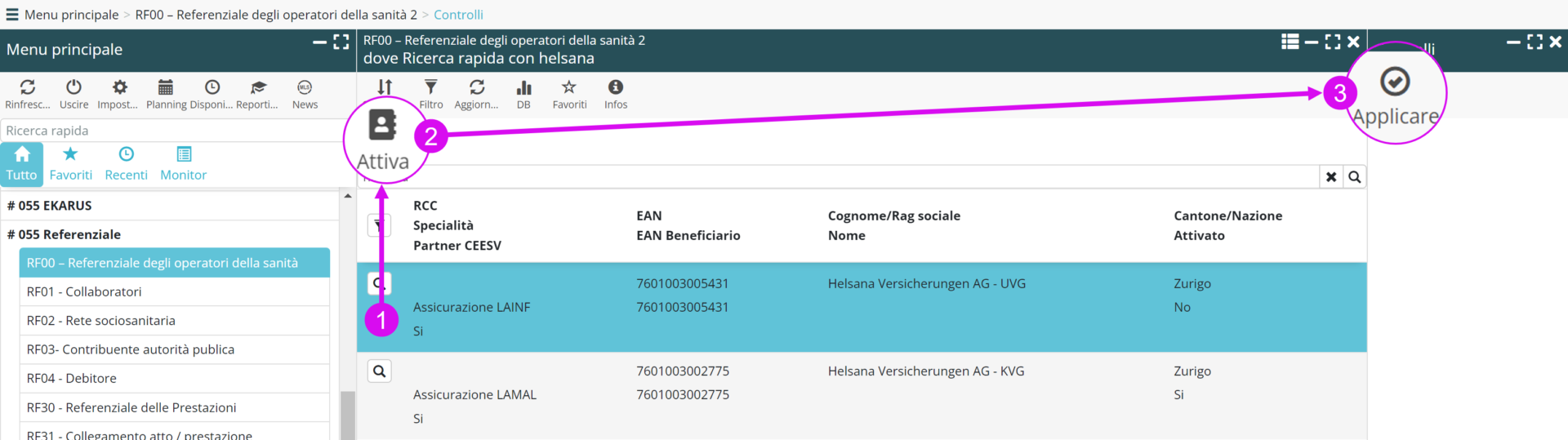Open details of Helsana KVG row

380,371
